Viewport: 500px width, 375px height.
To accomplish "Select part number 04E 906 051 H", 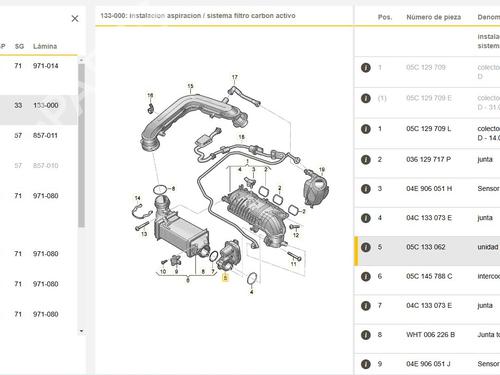I will point(429,189).
